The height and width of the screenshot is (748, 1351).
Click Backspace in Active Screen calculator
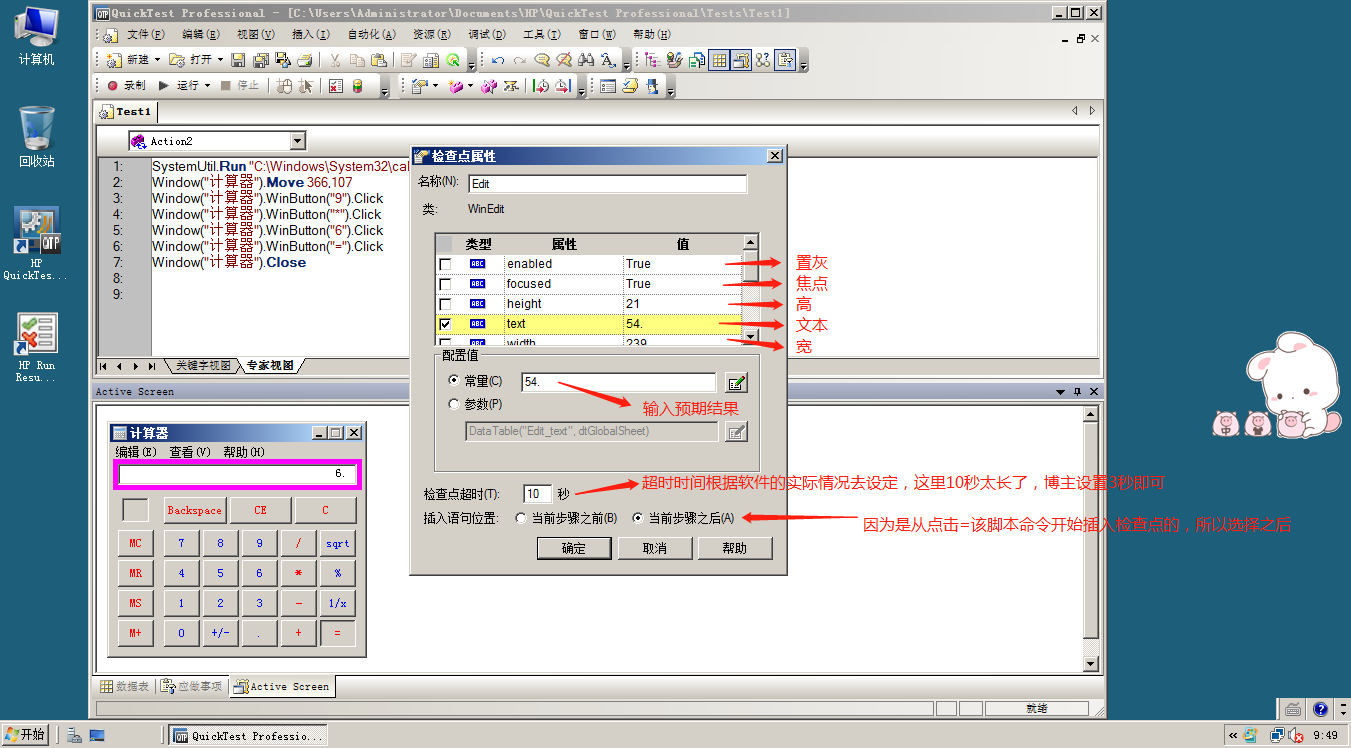[194, 510]
